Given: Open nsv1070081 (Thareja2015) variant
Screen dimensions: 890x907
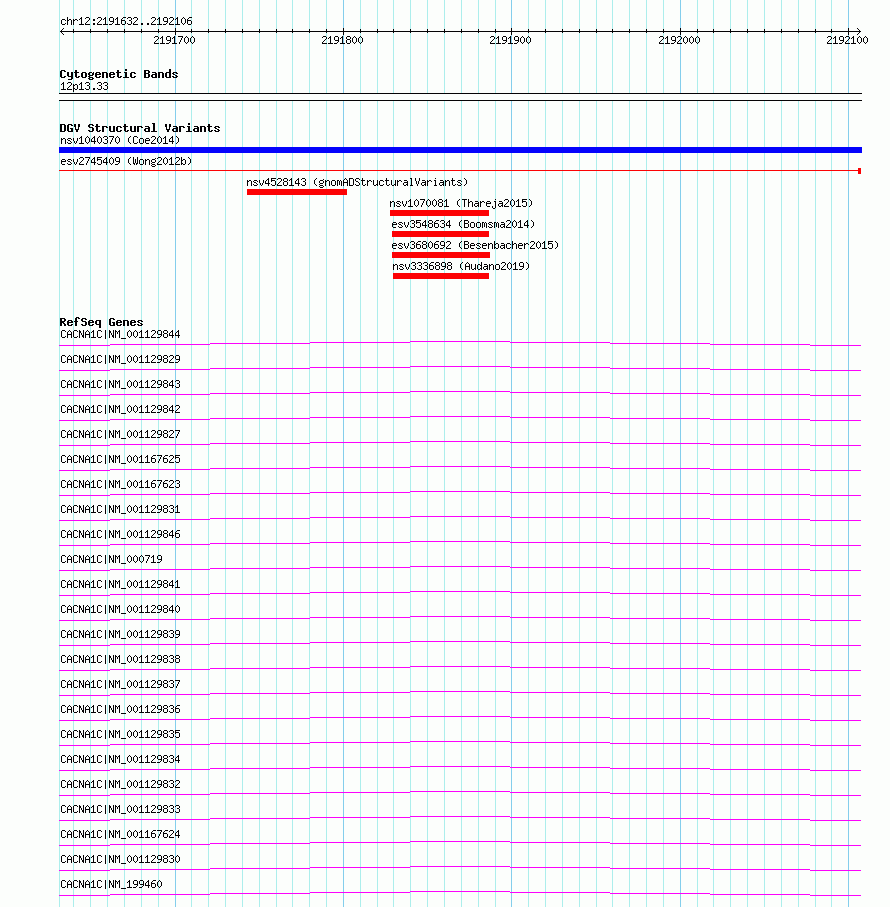Looking at the screenshot, I should click(x=461, y=203).
